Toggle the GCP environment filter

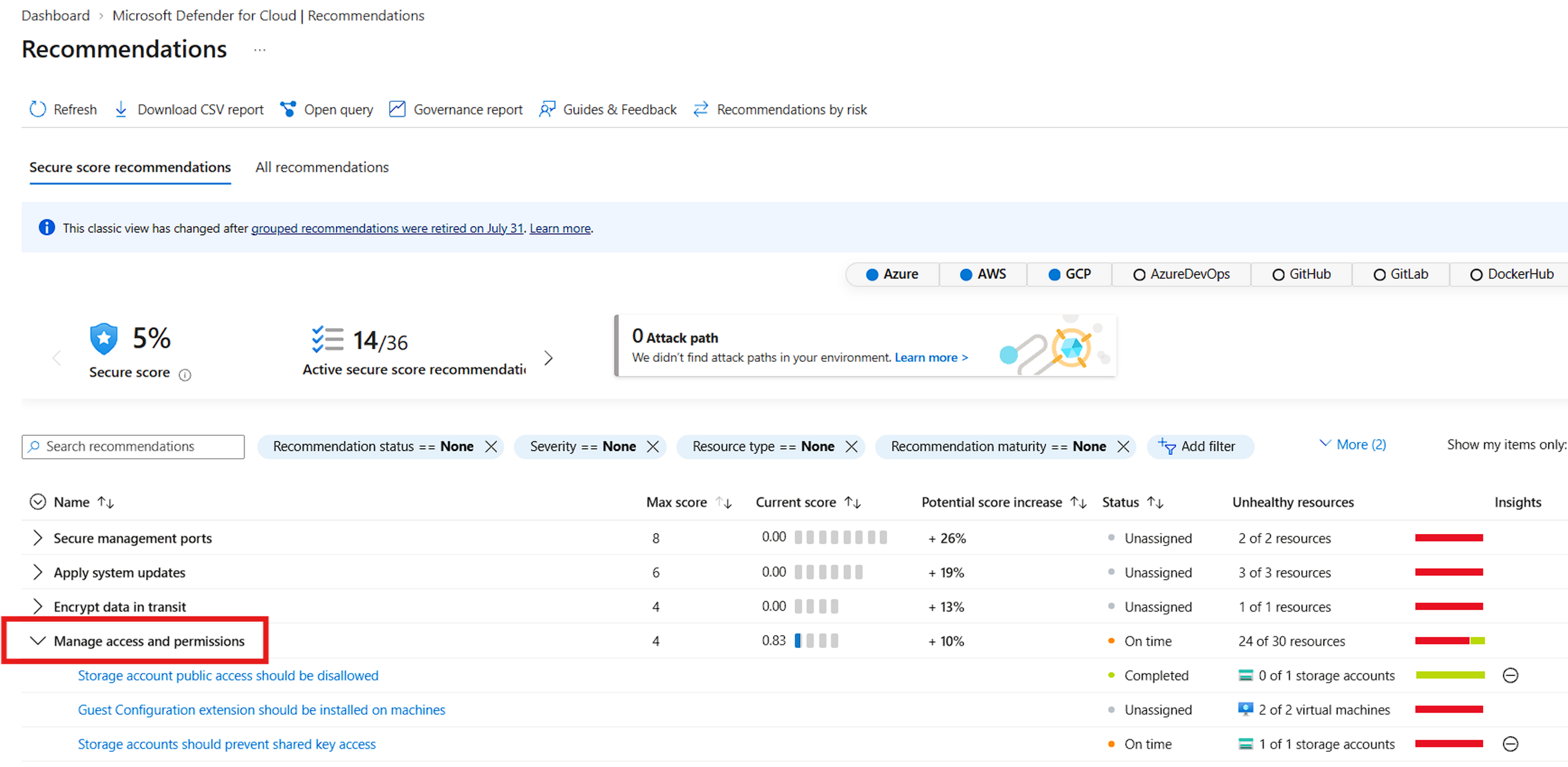(1069, 274)
